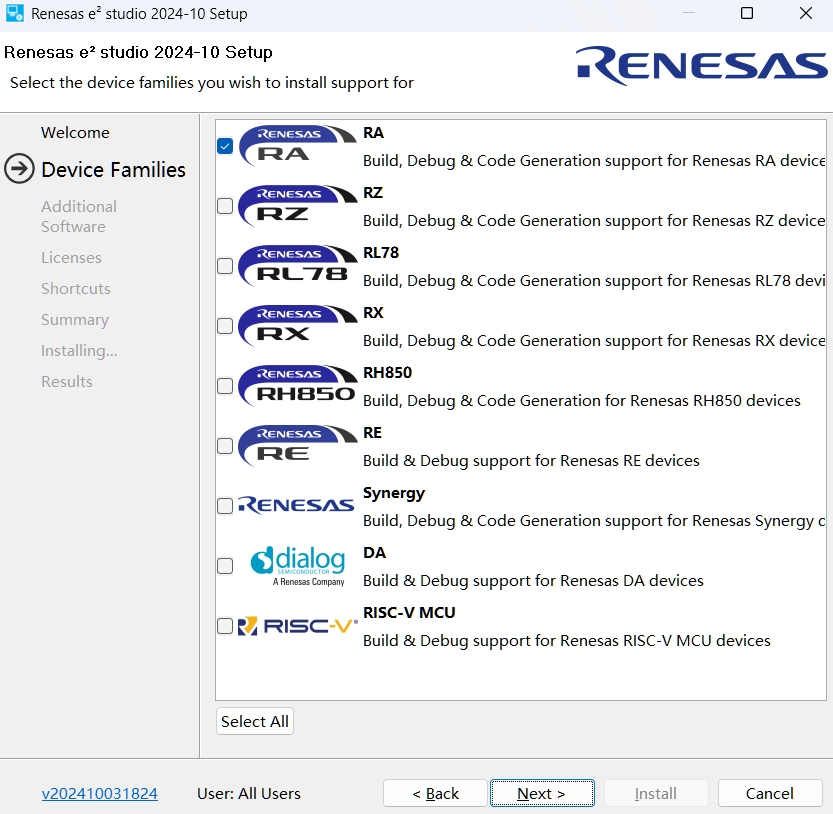The image size is (833, 814).
Task: Click the RISC-V MCU devices description text
Action: (x=567, y=641)
